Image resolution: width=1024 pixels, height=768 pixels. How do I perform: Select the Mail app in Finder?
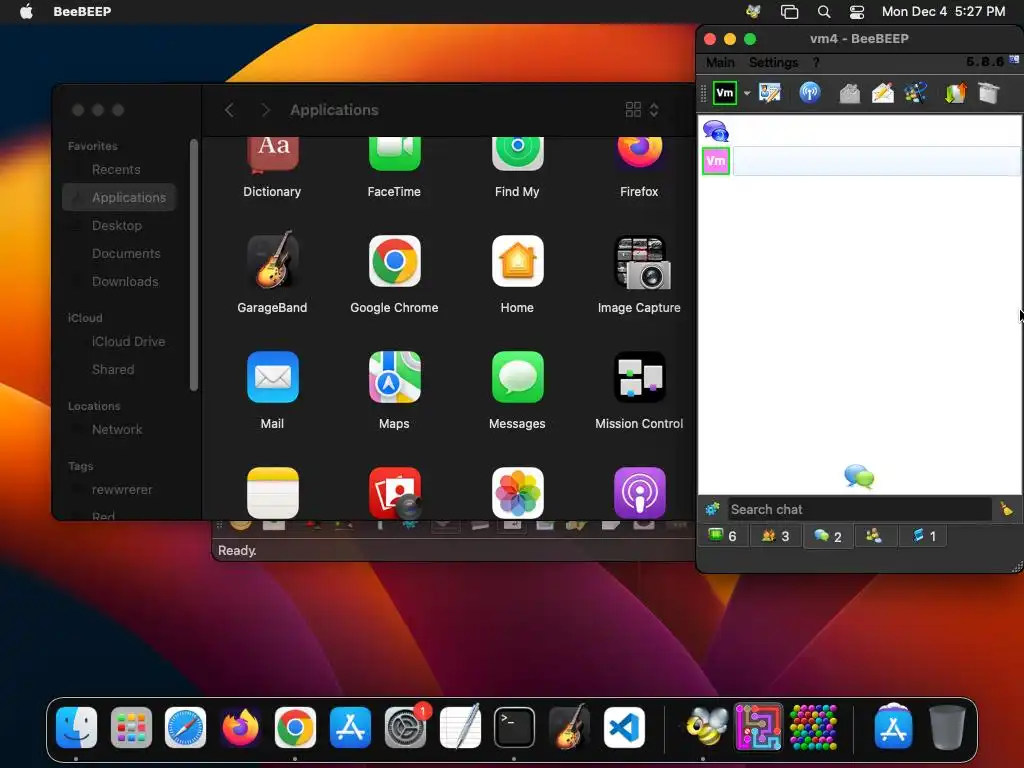click(x=272, y=389)
